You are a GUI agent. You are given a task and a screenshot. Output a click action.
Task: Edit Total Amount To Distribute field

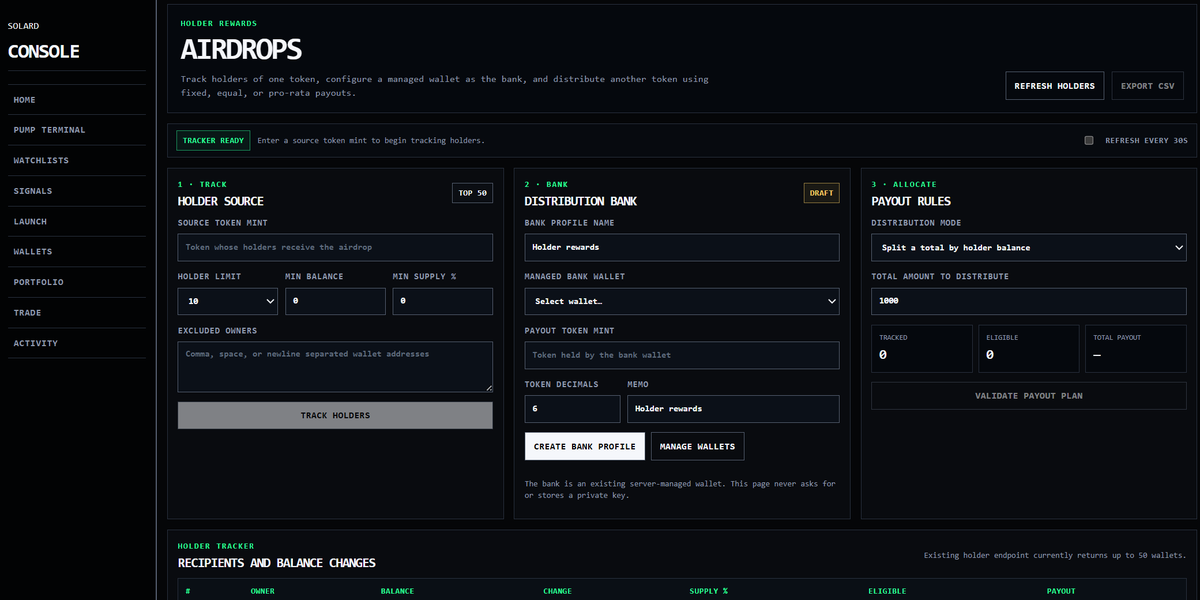(x=1029, y=301)
